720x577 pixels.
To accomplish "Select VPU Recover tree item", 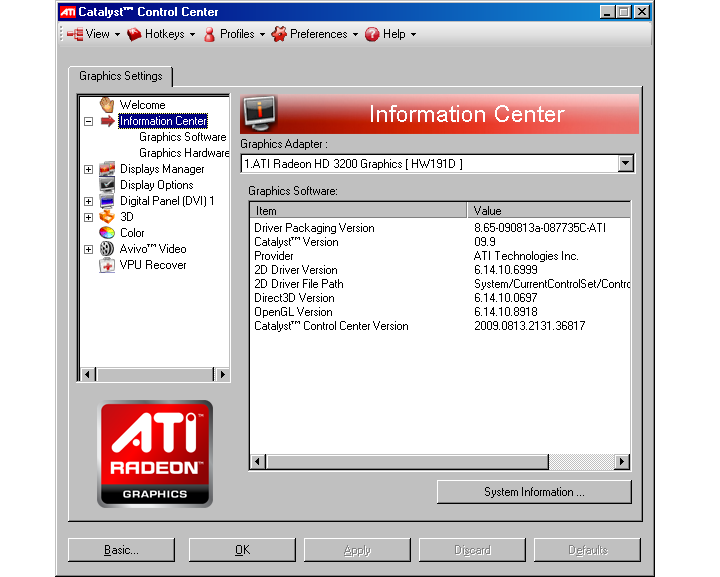I will (x=153, y=265).
